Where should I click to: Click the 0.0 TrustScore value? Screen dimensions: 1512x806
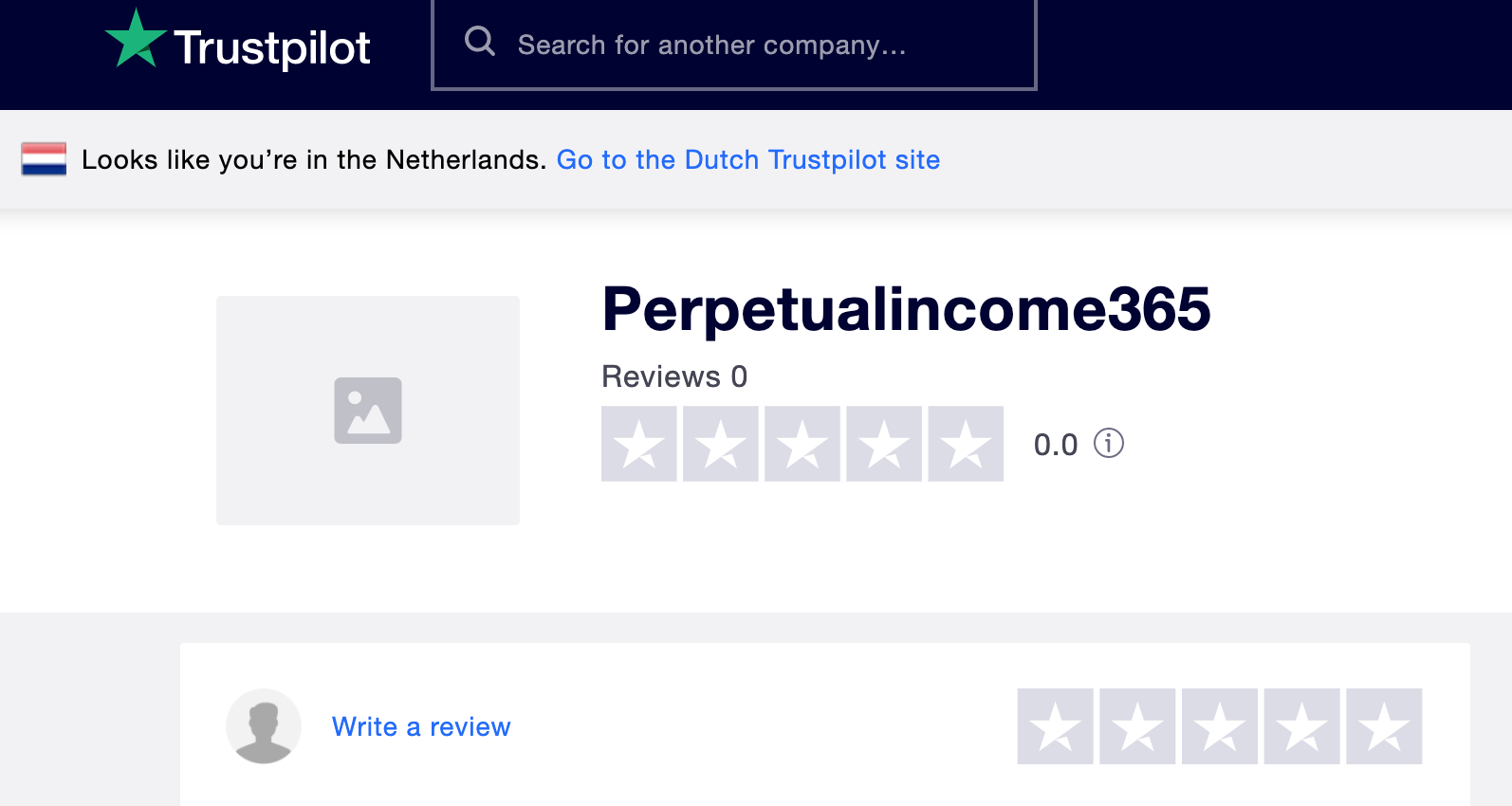pos(1056,445)
